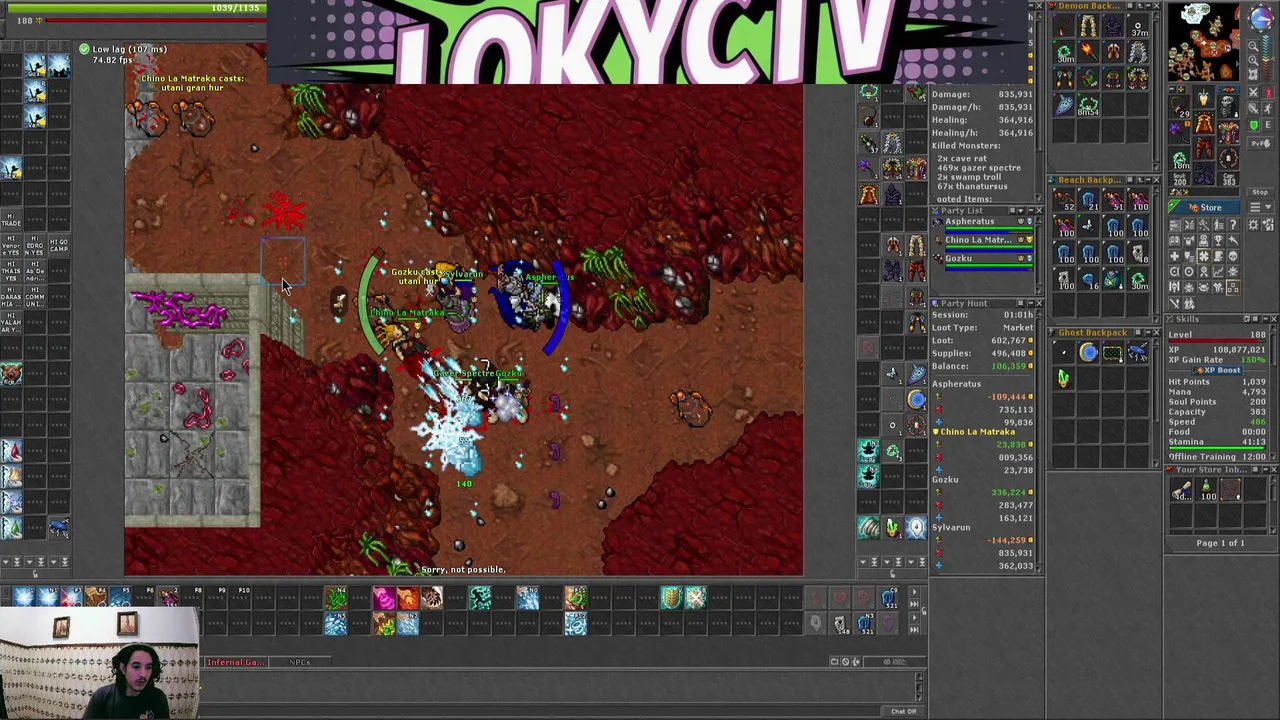
Task: Click equipped ring slot showing 18m
Action: pos(1181,159)
